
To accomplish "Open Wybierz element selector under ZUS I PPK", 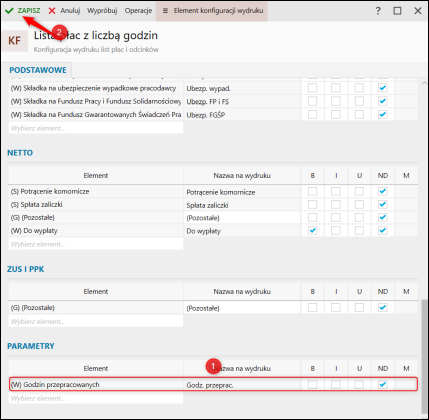I will 96,321.
